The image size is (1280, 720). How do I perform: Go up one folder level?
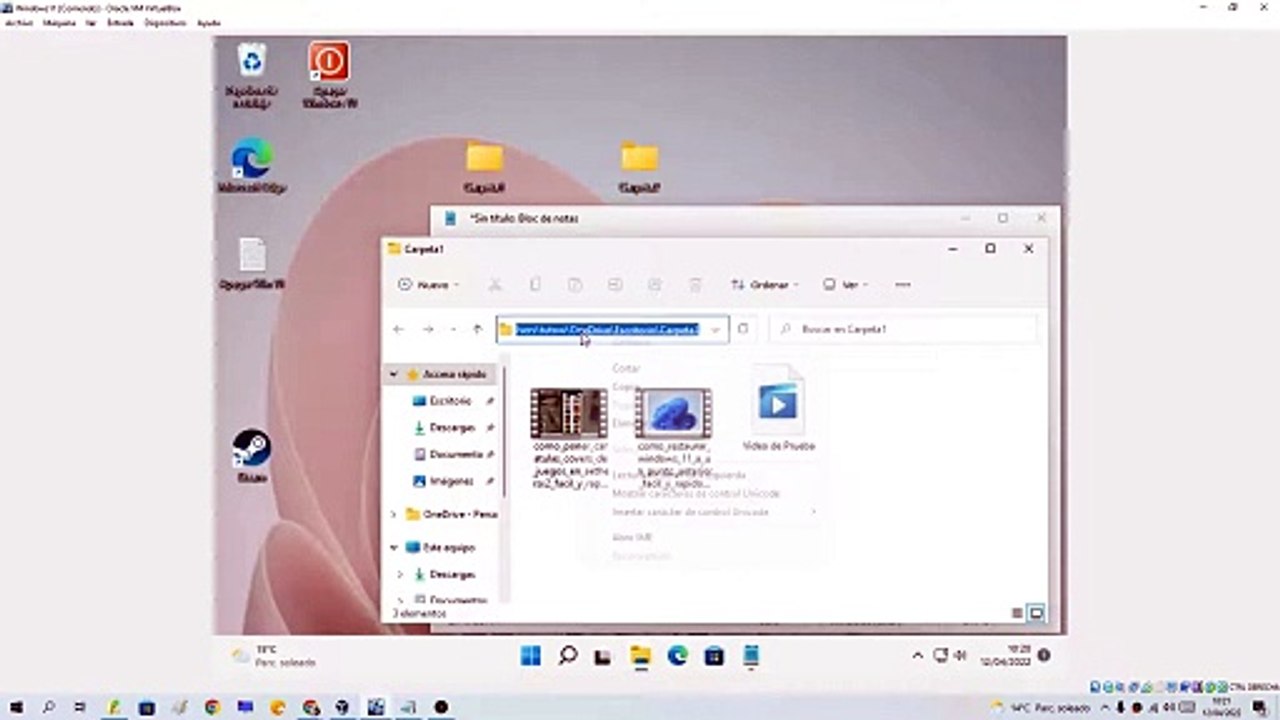point(477,329)
